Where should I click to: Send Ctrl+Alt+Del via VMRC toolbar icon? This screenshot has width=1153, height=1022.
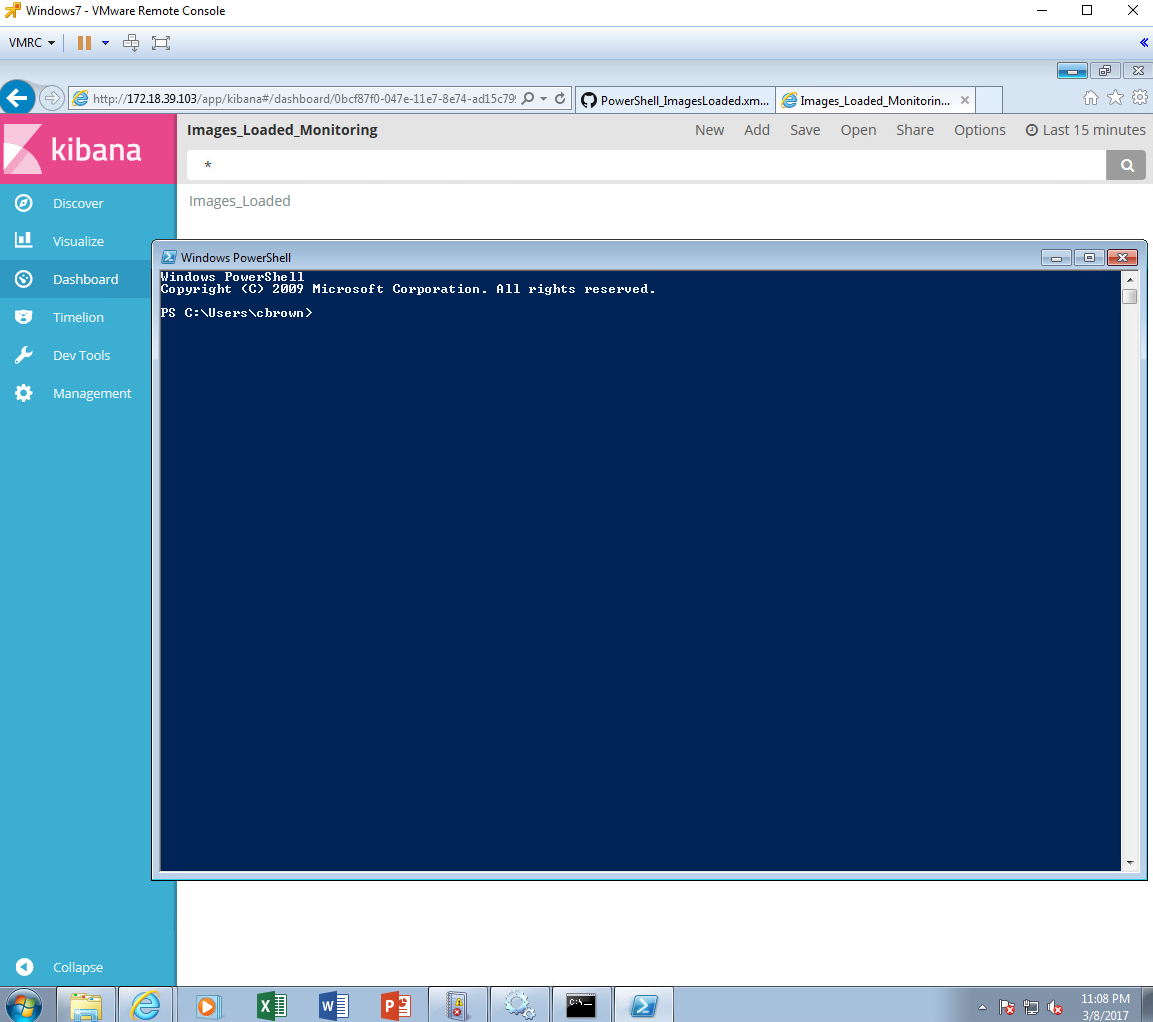coord(131,43)
